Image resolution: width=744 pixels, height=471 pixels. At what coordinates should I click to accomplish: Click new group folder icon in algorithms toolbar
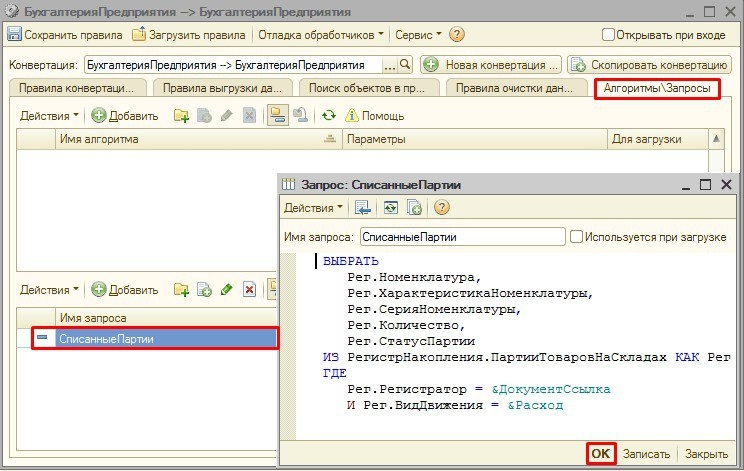(x=181, y=116)
